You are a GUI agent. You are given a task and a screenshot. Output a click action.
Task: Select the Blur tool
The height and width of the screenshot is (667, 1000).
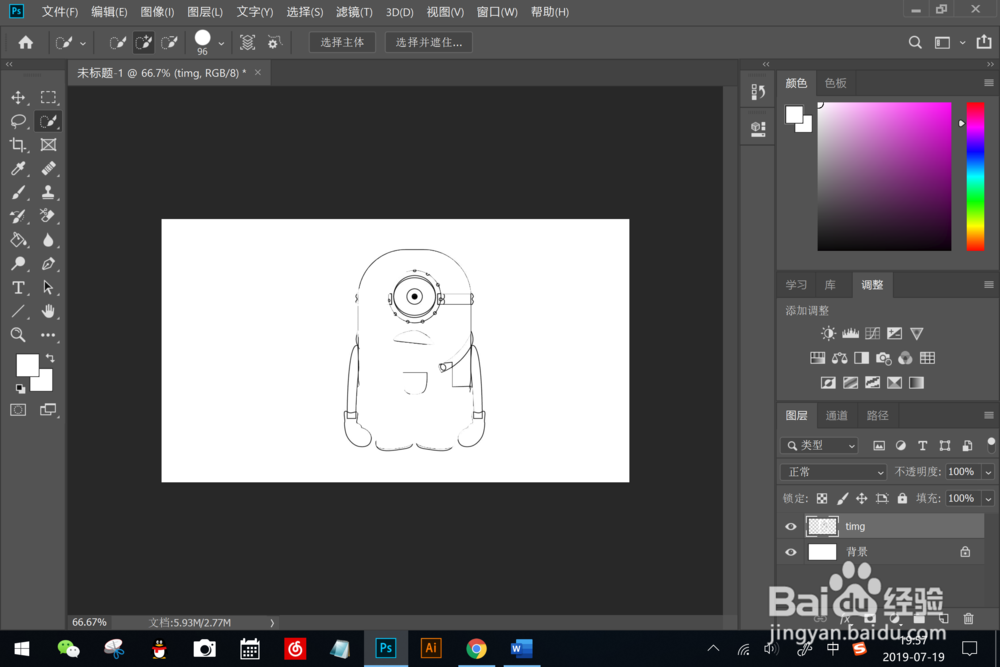click(48, 240)
